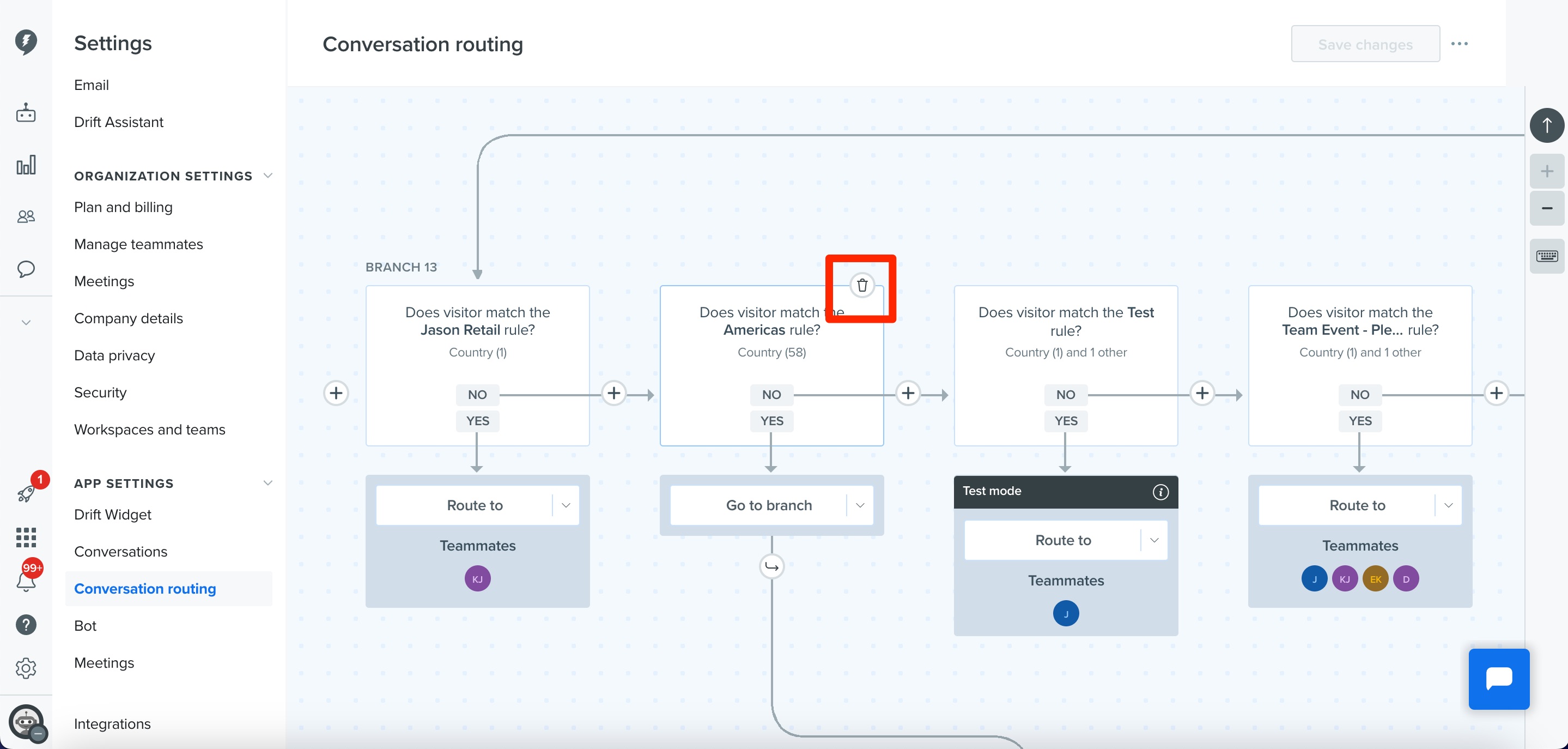Click the Test mode info icon

click(1160, 491)
